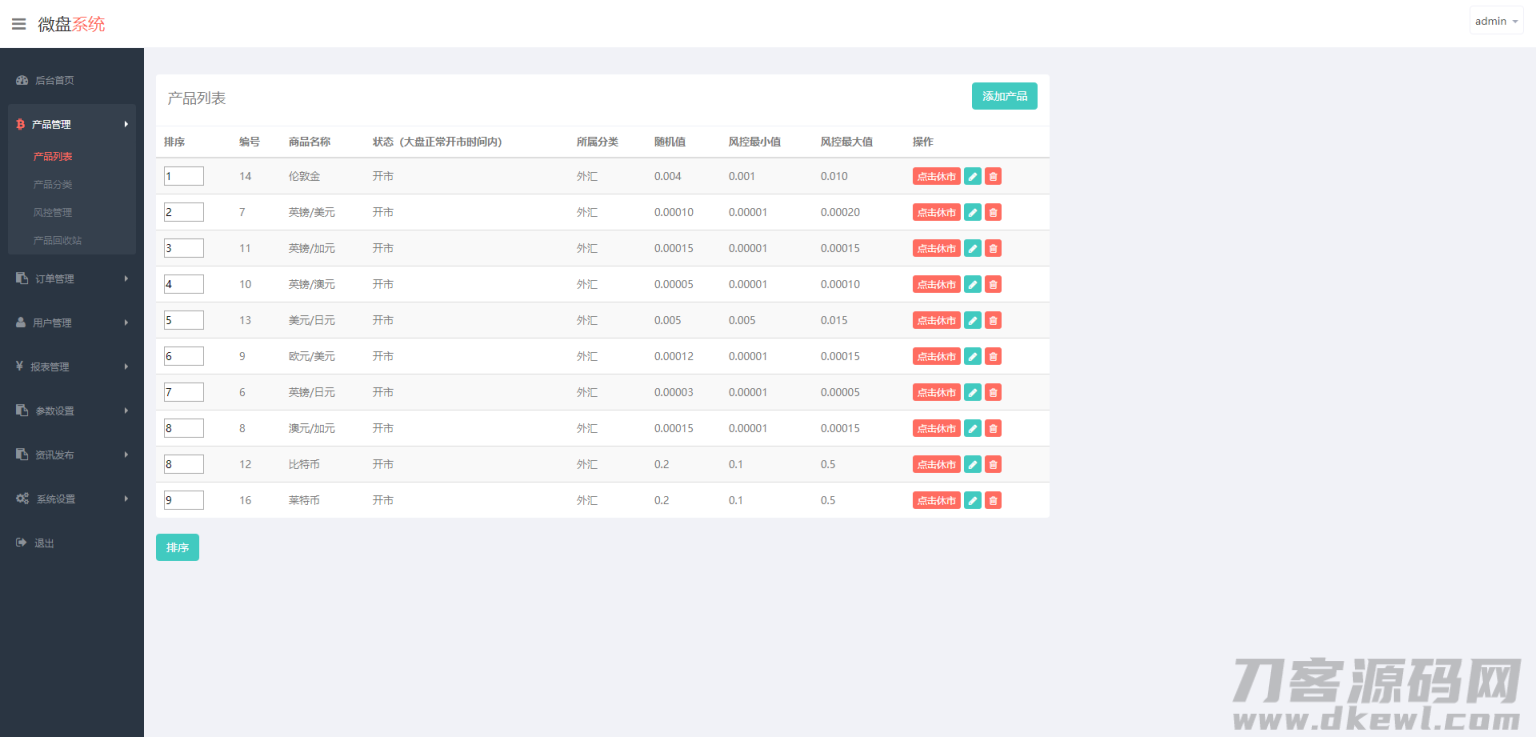Click the 添加产品 button
1536x737 pixels.
tap(1004, 96)
